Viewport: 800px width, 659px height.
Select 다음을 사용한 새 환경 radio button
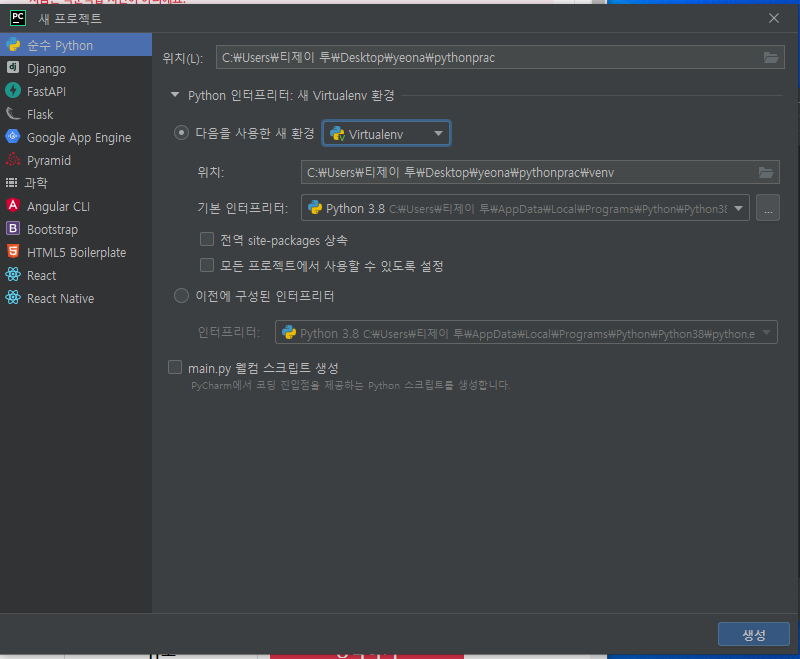pos(181,133)
